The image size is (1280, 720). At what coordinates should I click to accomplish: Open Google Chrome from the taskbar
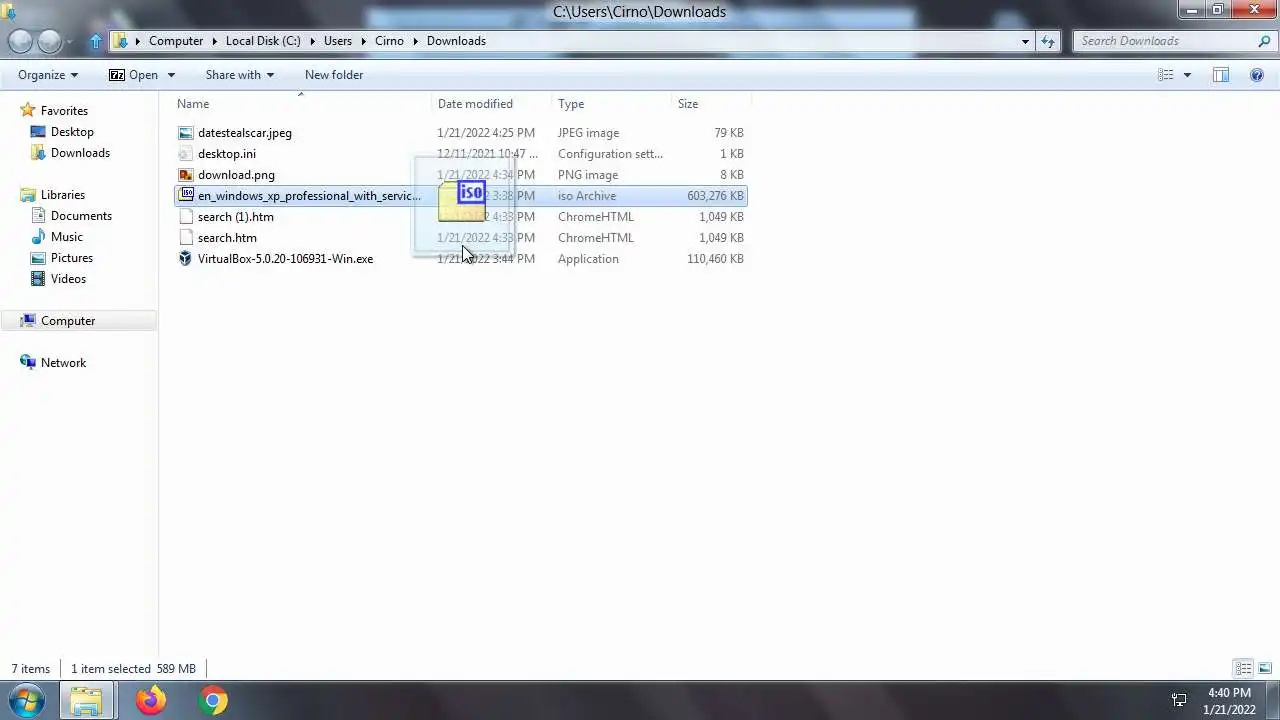[x=213, y=701]
